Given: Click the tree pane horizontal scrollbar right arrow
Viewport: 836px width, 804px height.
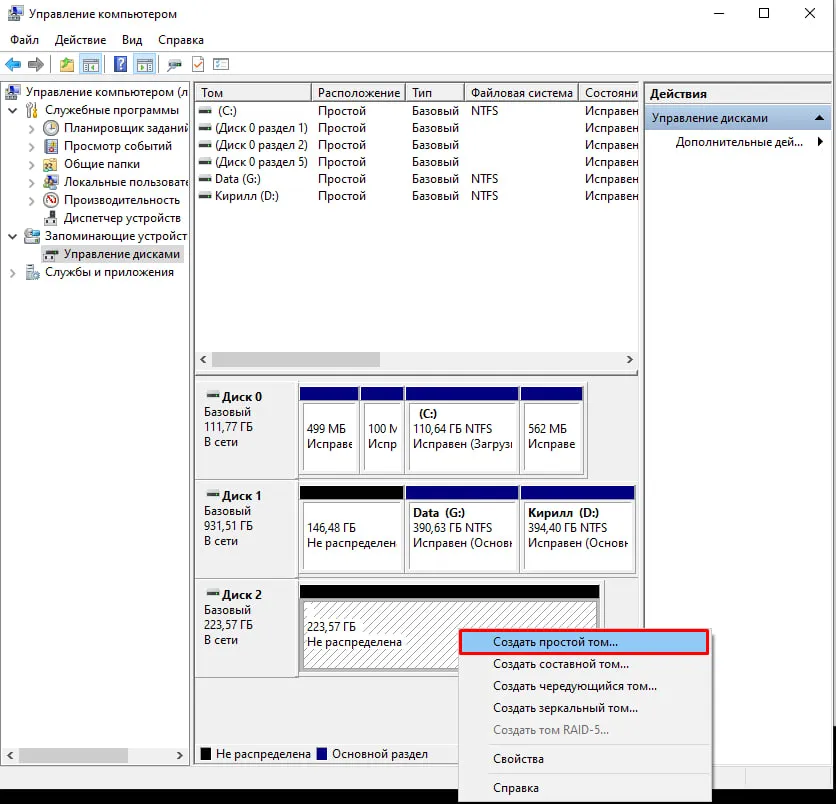Looking at the screenshot, I should (179, 755).
